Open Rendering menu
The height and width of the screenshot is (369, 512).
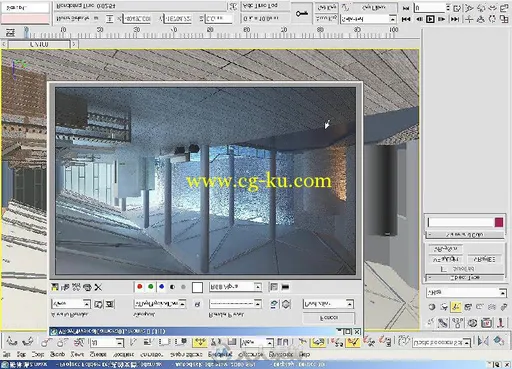(219, 354)
